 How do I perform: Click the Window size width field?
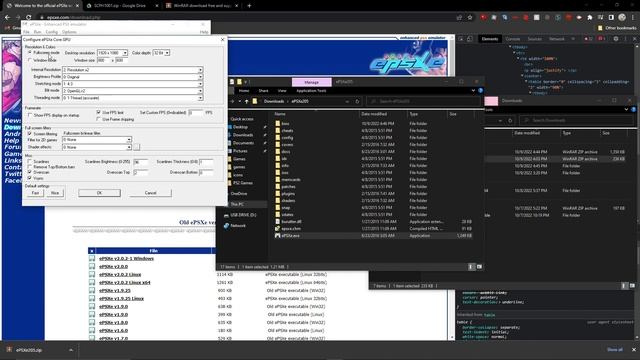[x=103, y=60]
